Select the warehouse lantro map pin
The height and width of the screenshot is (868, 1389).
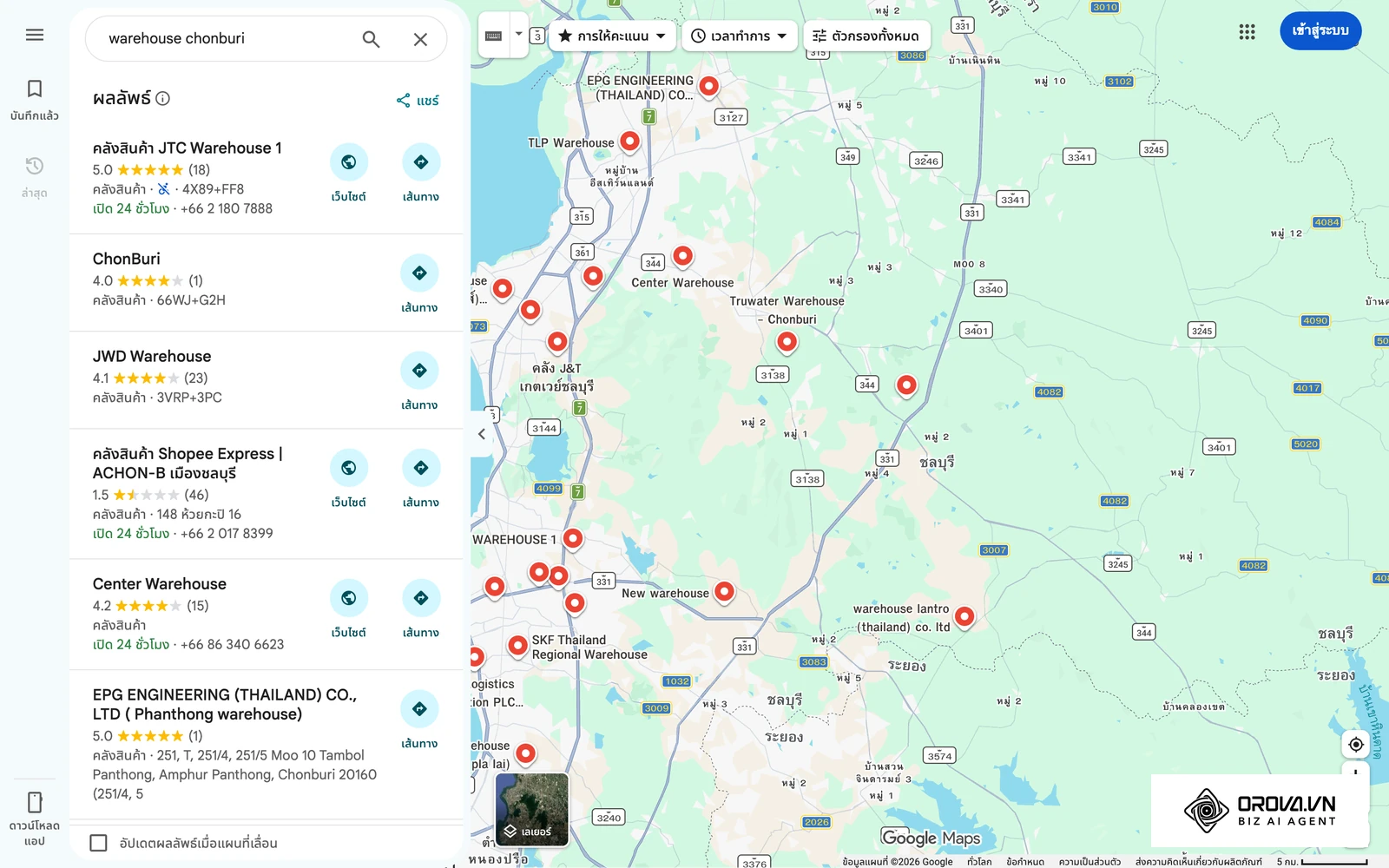point(964,617)
